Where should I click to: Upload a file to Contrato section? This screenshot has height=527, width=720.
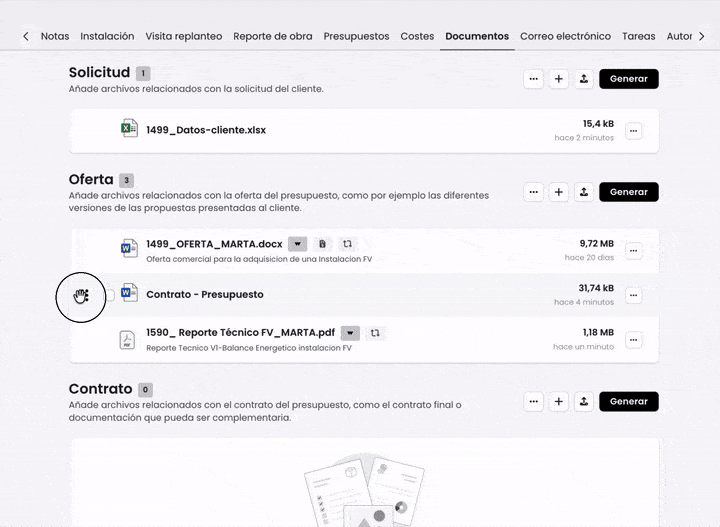pyautogui.click(x=584, y=402)
